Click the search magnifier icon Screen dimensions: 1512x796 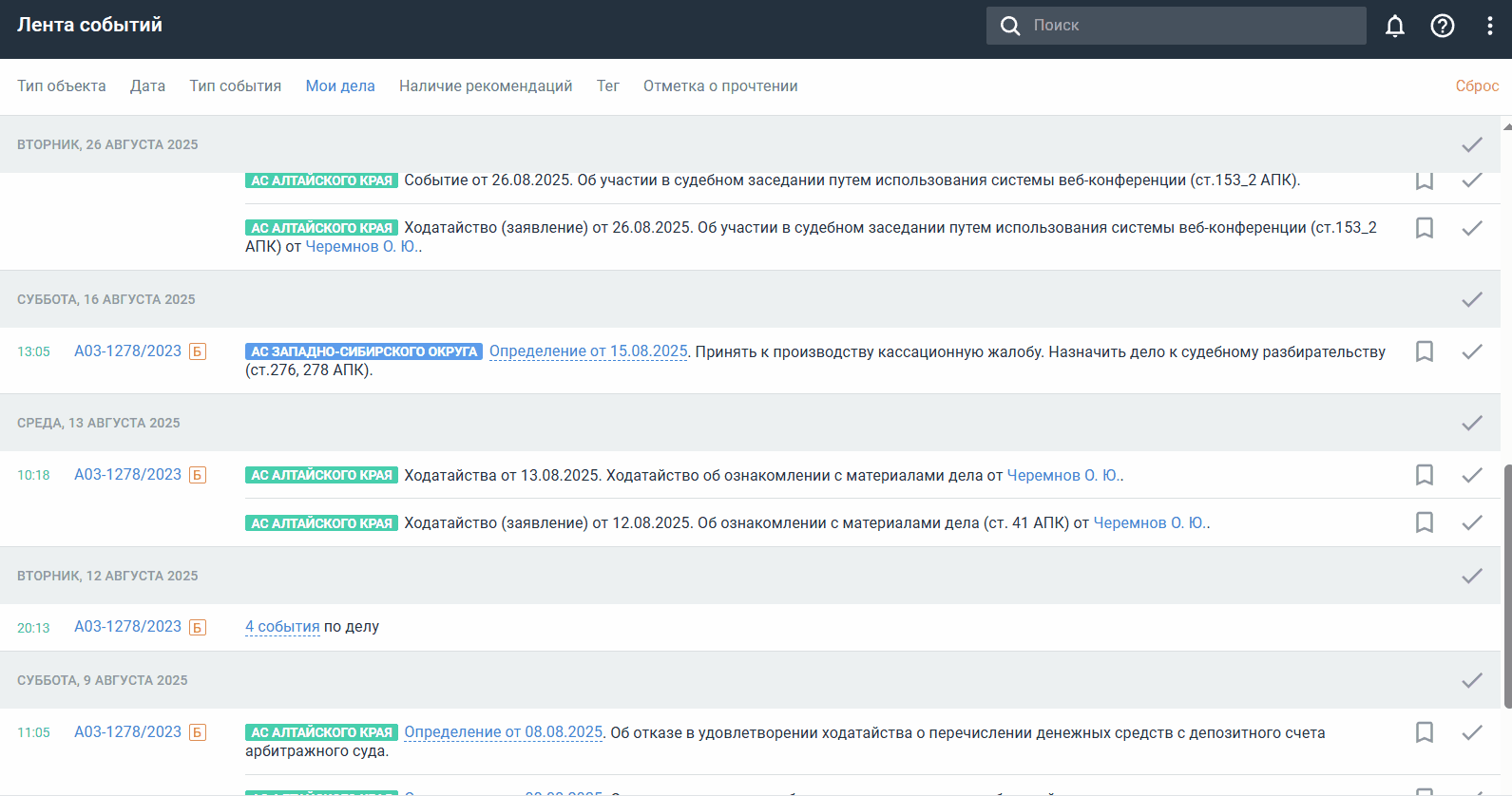[x=1010, y=26]
